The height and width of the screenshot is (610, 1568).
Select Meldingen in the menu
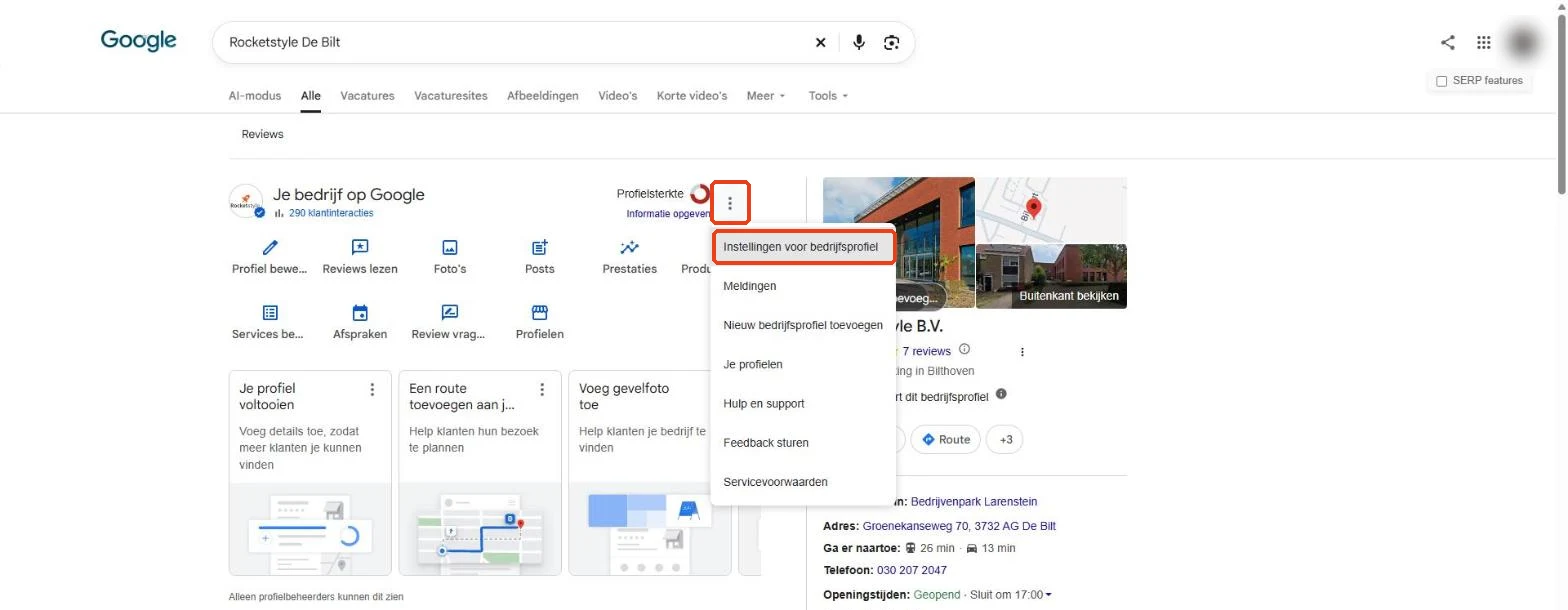(803, 286)
